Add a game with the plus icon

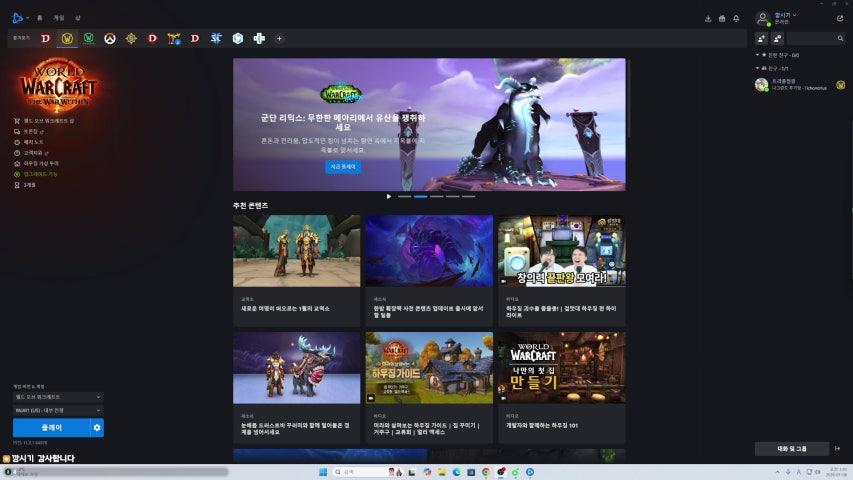coord(279,38)
